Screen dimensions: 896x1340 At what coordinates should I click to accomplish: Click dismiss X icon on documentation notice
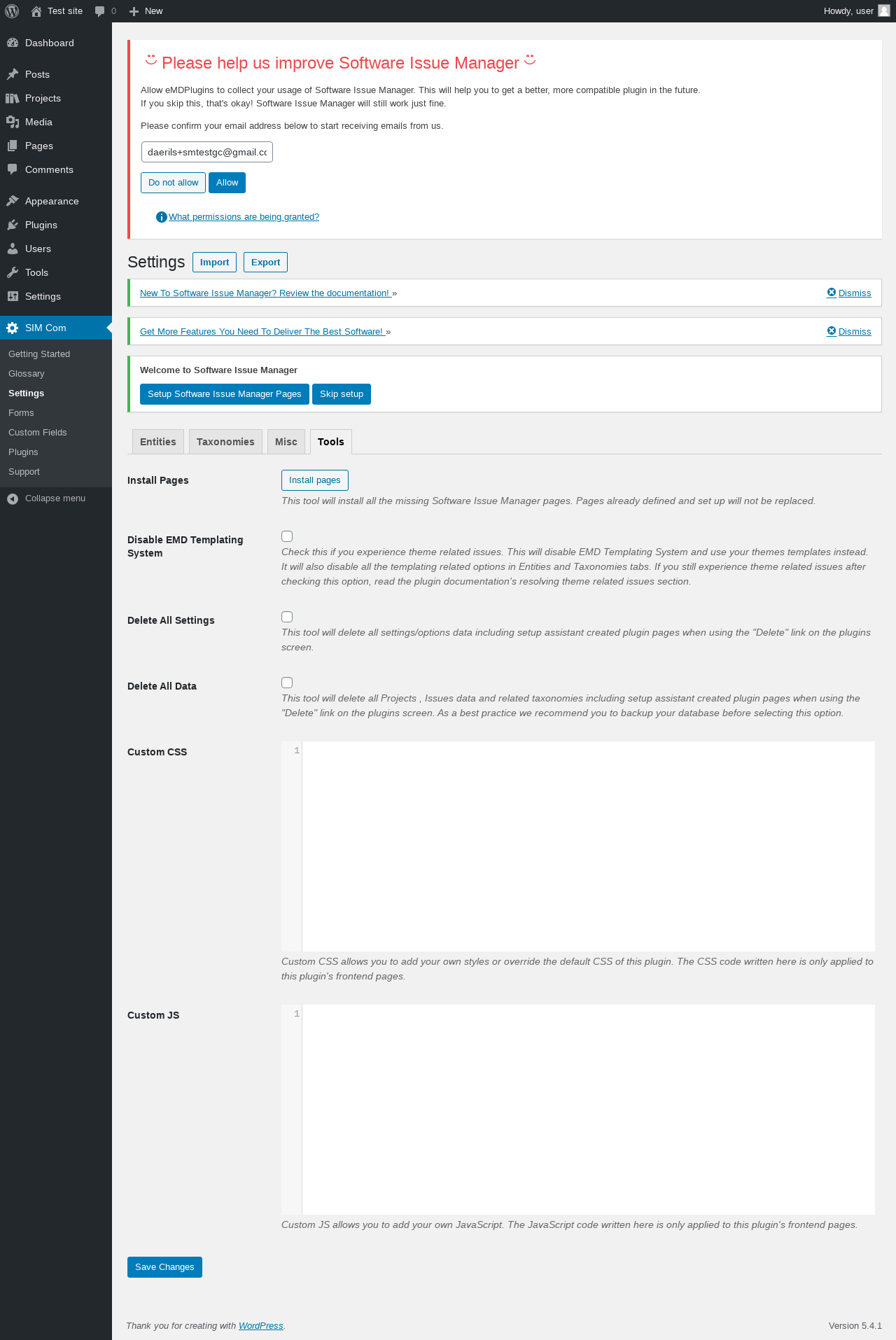click(x=832, y=293)
